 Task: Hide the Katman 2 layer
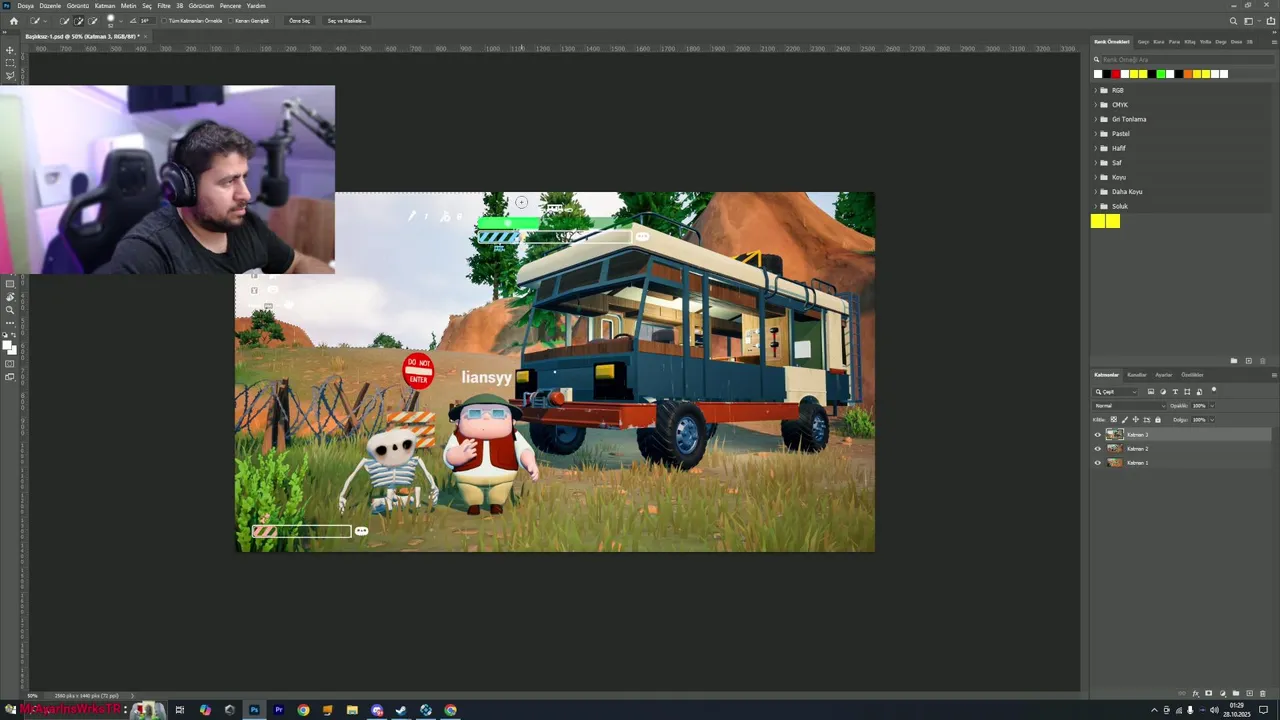point(1097,449)
